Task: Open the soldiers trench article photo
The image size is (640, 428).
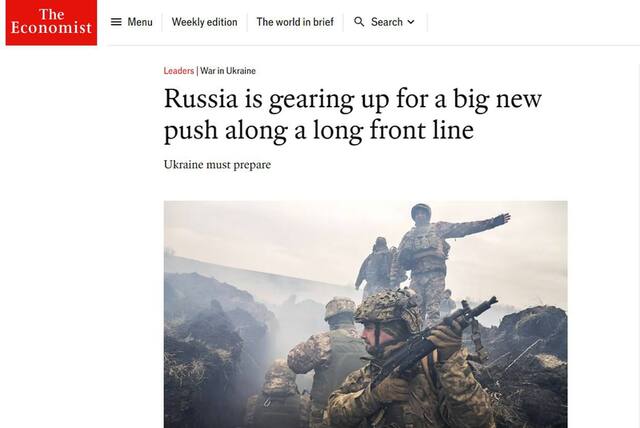Action: pyautogui.click(x=365, y=314)
